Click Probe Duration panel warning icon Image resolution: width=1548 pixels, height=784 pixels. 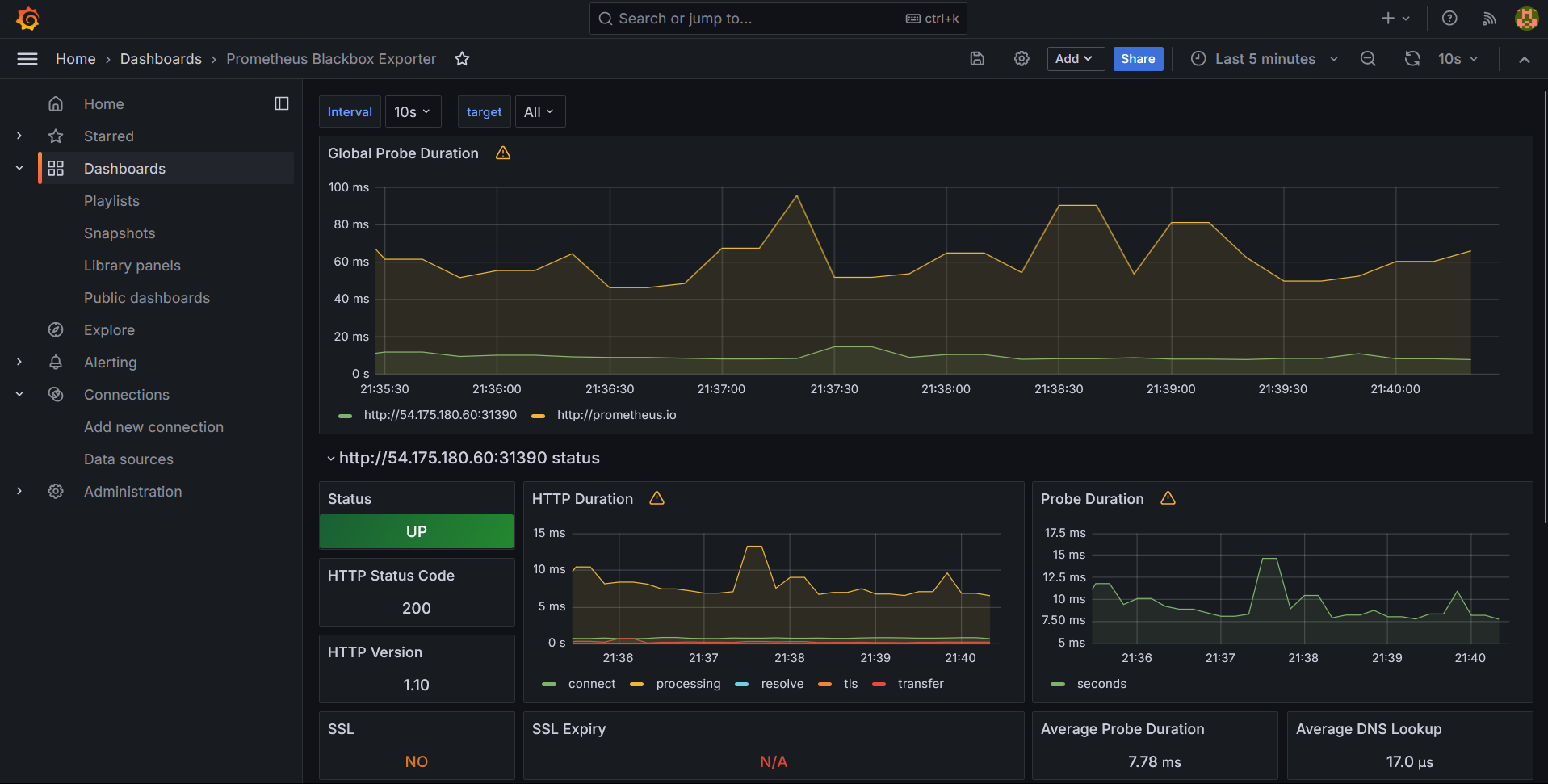1168,499
